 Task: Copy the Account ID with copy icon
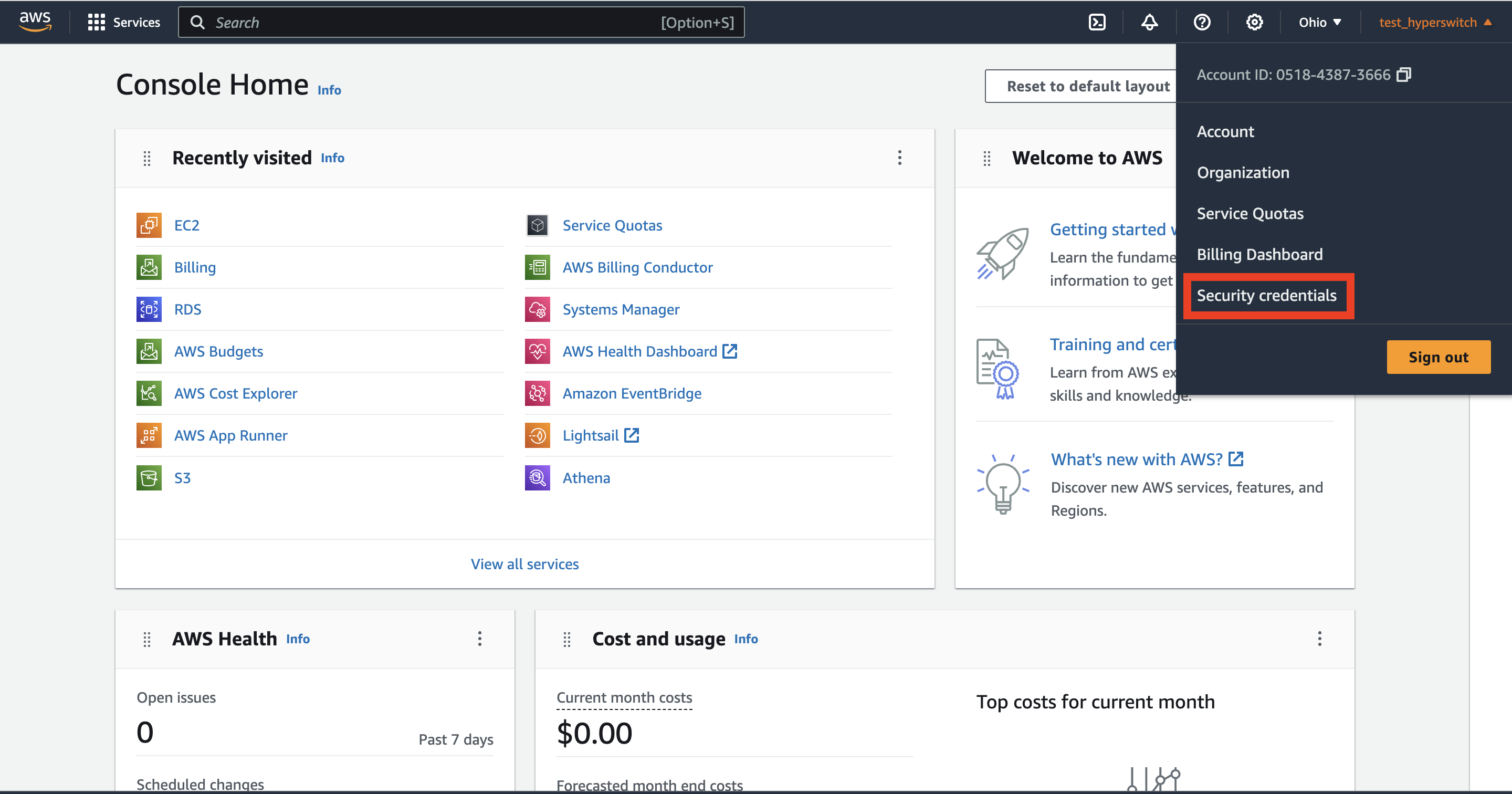[x=1403, y=75]
